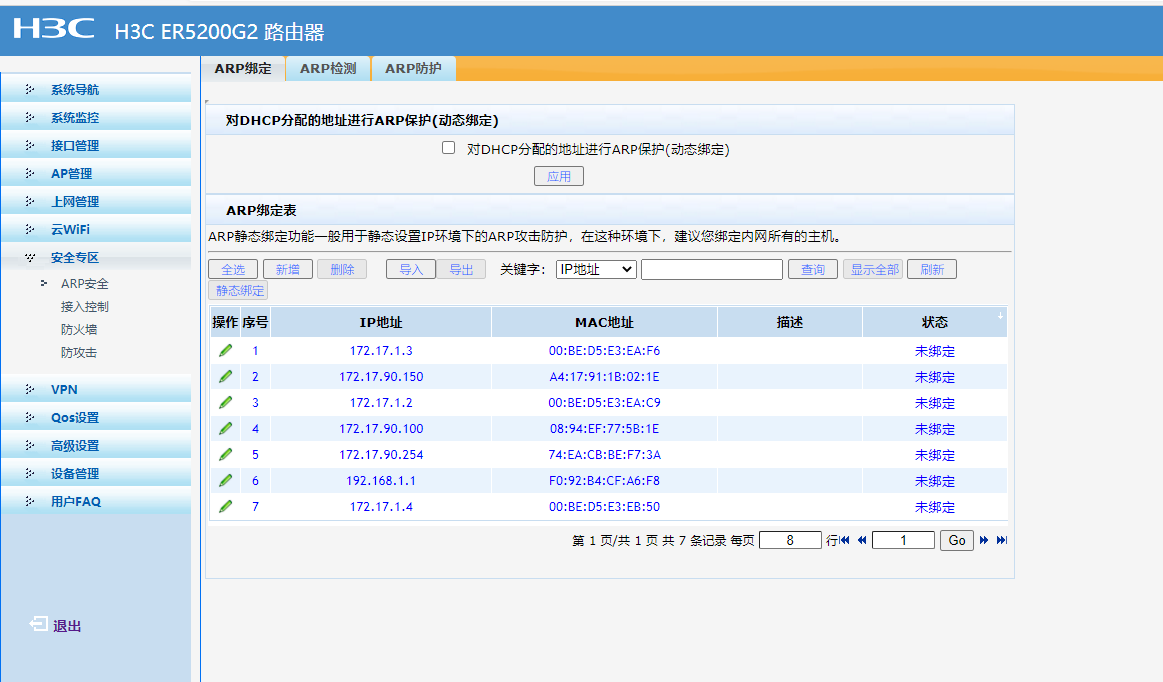Click IP address 172.17.1.4

point(381,507)
